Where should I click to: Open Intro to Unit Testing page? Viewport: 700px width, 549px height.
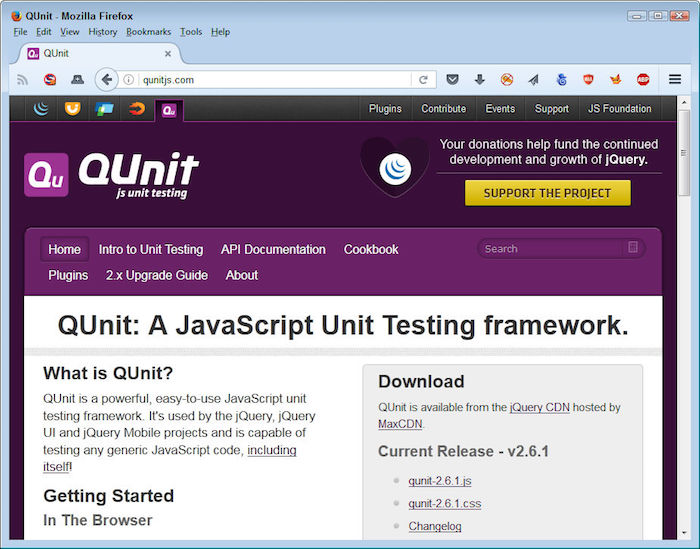(151, 249)
